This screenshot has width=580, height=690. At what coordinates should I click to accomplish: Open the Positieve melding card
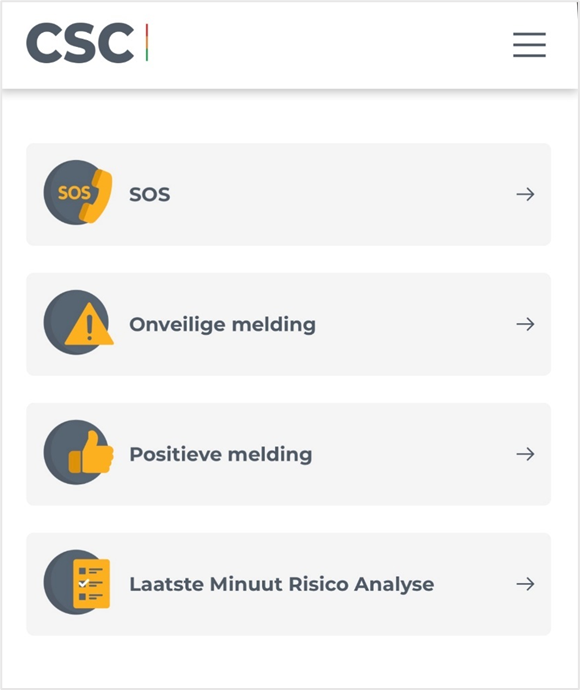[289, 454]
